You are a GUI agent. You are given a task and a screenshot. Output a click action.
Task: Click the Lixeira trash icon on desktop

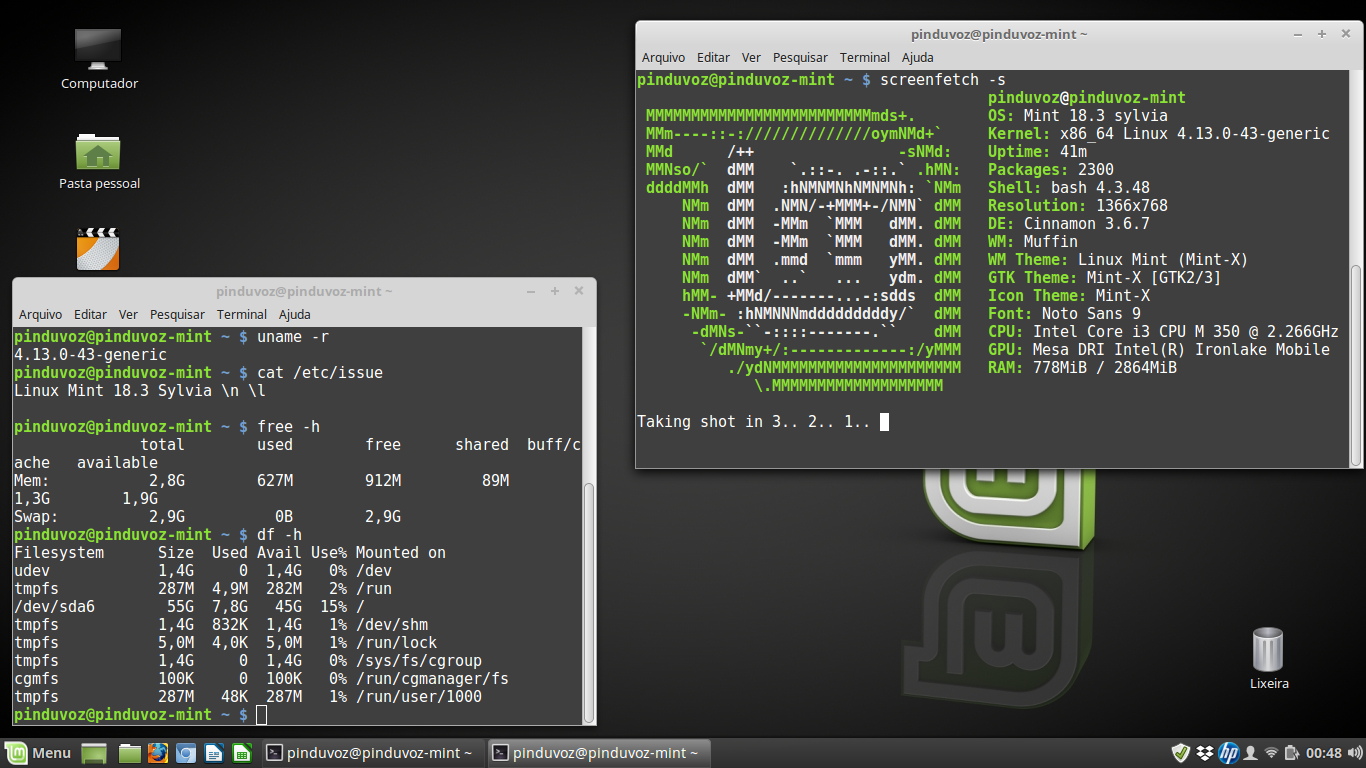(x=1269, y=658)
